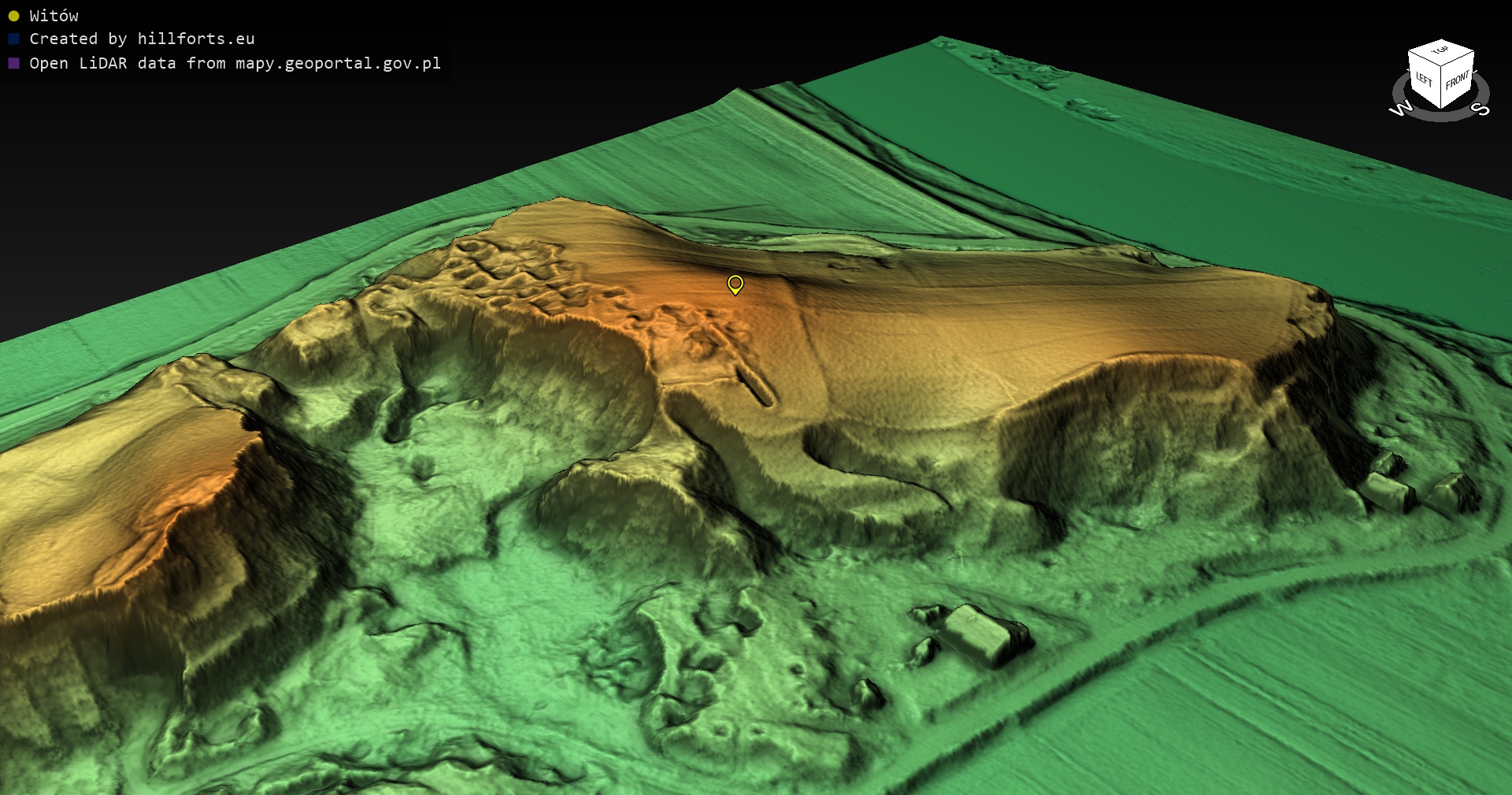Screen dimensions: 1512x795
Task: Click the elongated trench below the yellow pin
Action: pos(754,384)
